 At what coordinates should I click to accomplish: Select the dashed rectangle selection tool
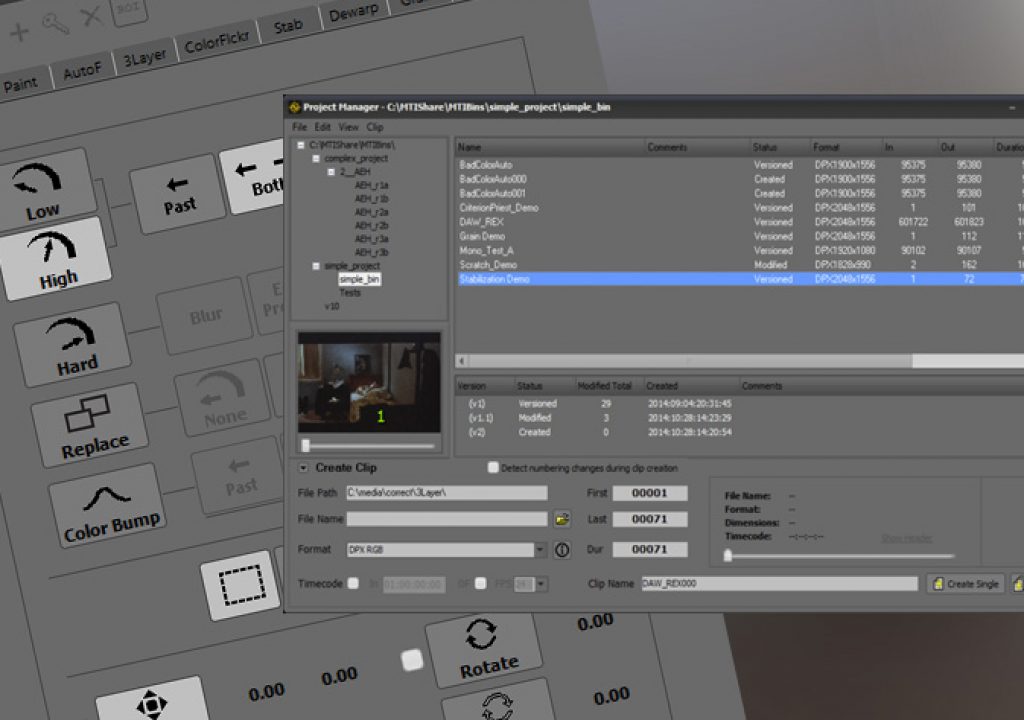[x=241, y=585]
